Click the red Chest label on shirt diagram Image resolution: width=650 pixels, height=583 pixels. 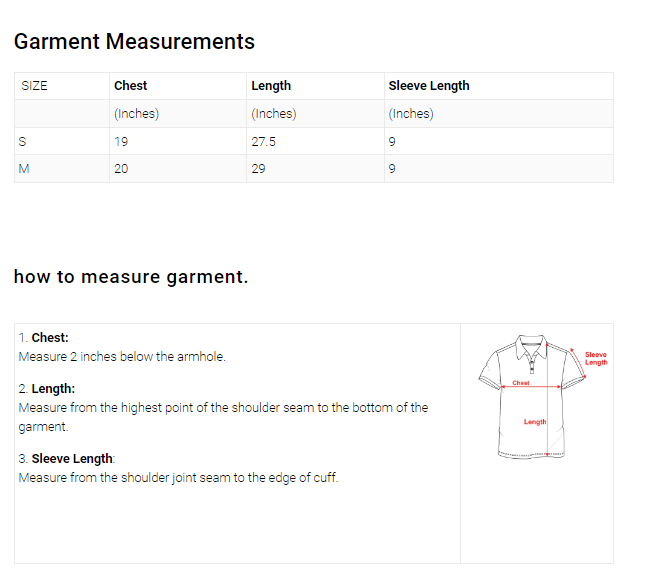[x=521, y=383]
